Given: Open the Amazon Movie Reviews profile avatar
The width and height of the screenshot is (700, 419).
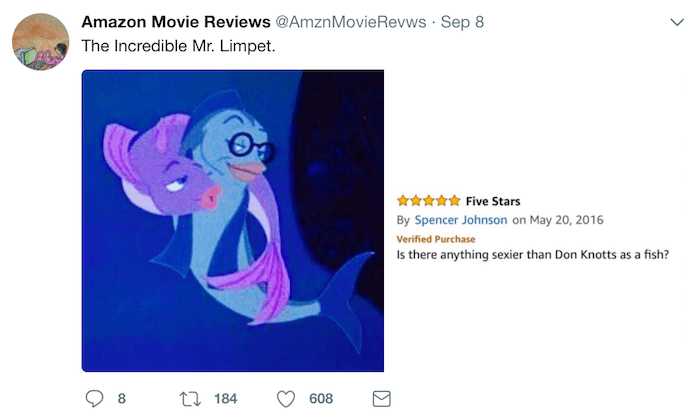Looking at the screenshot, I should (x=41, y=42).
